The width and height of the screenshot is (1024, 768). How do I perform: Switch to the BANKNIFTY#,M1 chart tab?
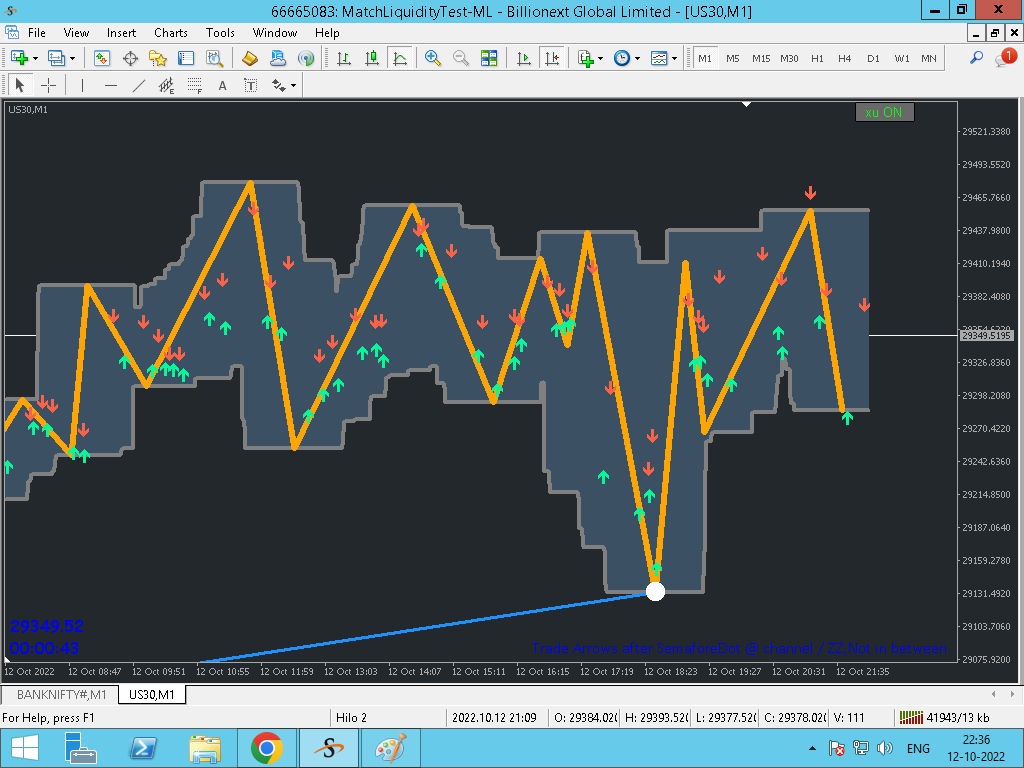61,694
